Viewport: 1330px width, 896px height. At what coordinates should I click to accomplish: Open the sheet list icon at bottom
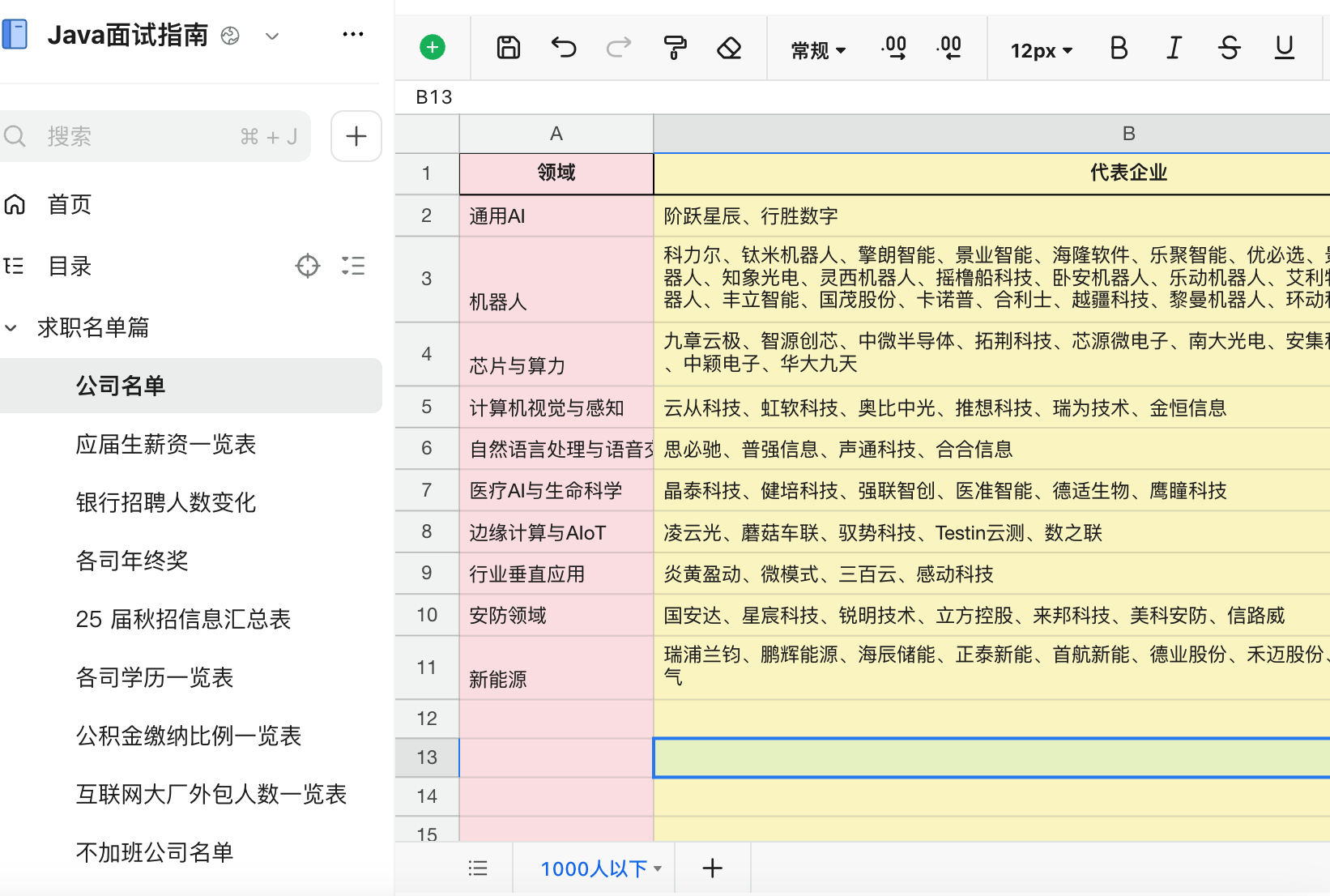coord(478,868)
